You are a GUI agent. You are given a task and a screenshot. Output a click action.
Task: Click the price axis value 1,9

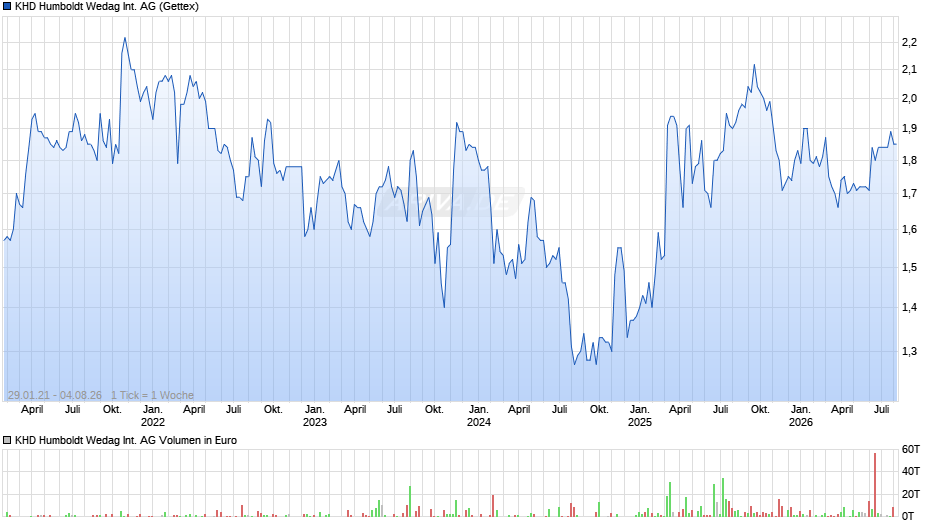coord(909,128)
